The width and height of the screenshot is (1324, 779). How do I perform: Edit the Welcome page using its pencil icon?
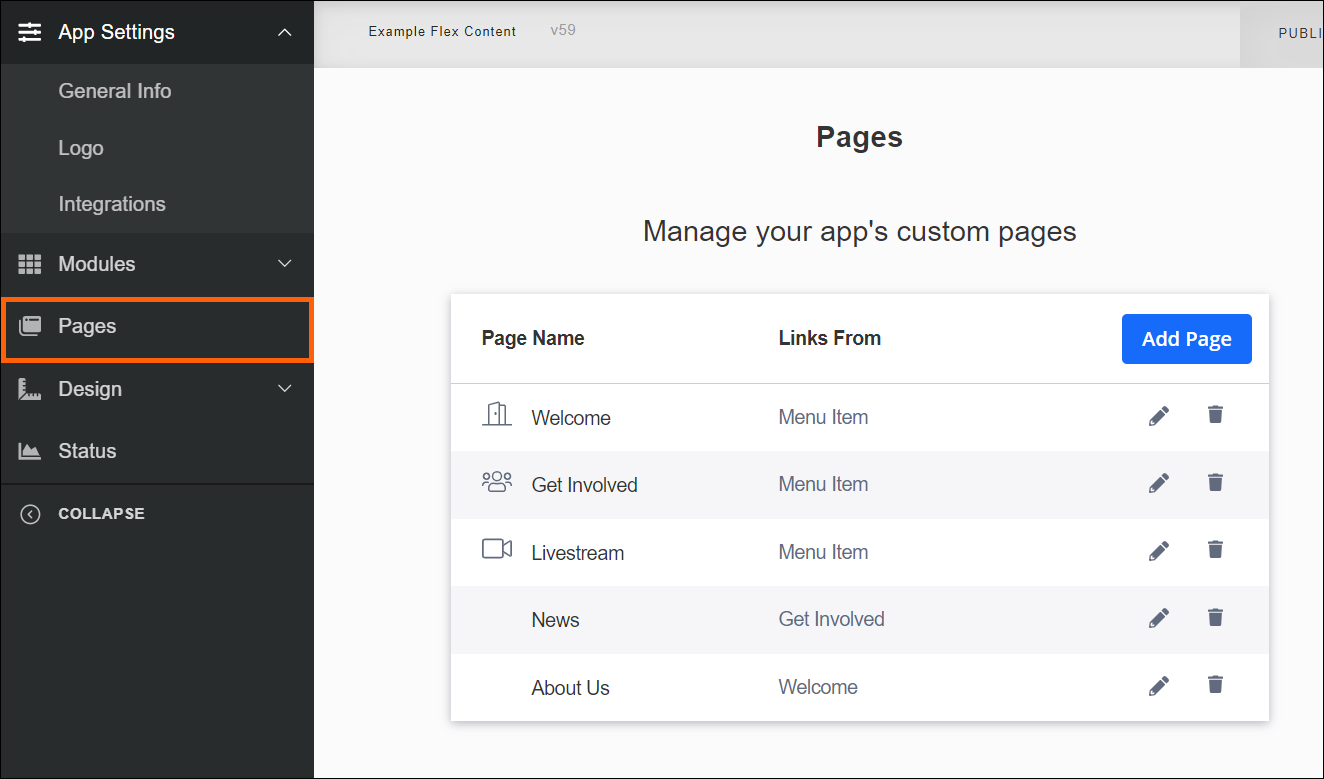1159,415
